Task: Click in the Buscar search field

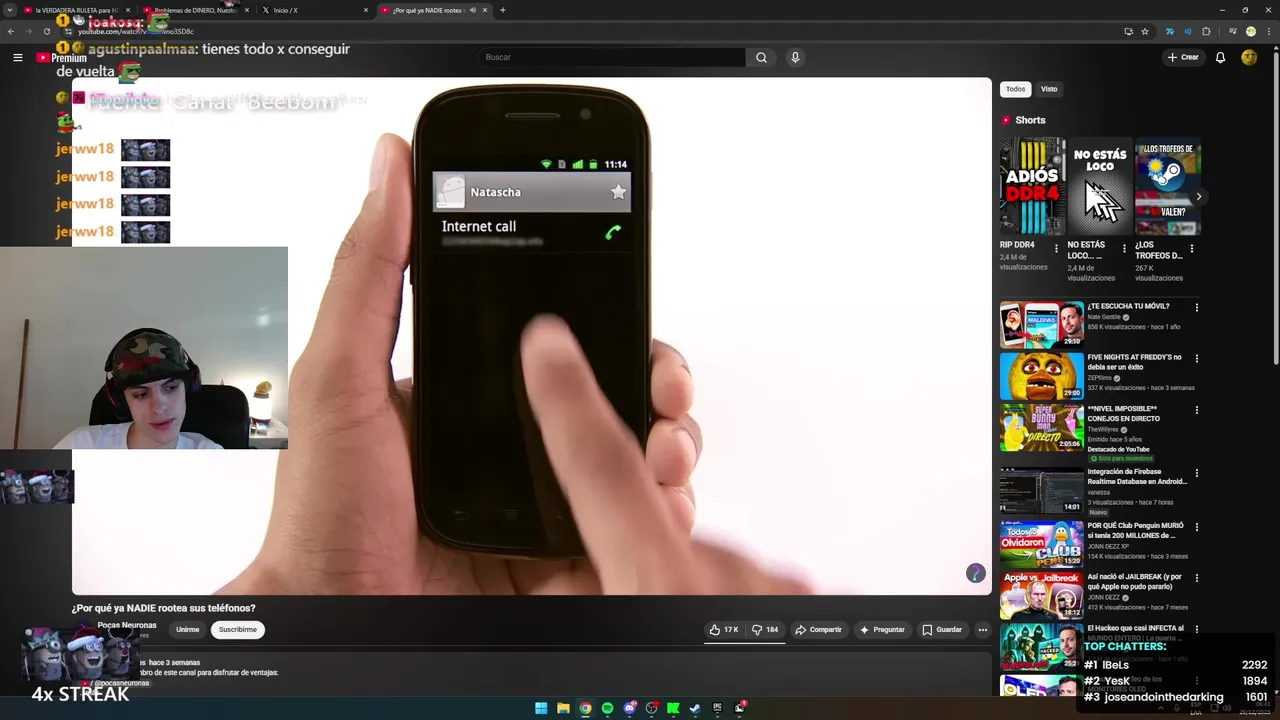Action: [610, 57]
